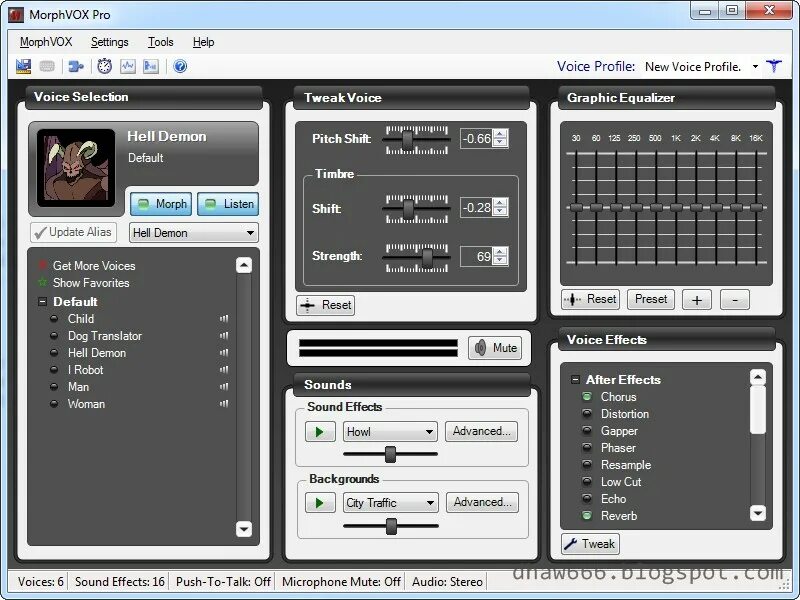
Task: Toggle the Morph button
Action: (x=161, y=204)
